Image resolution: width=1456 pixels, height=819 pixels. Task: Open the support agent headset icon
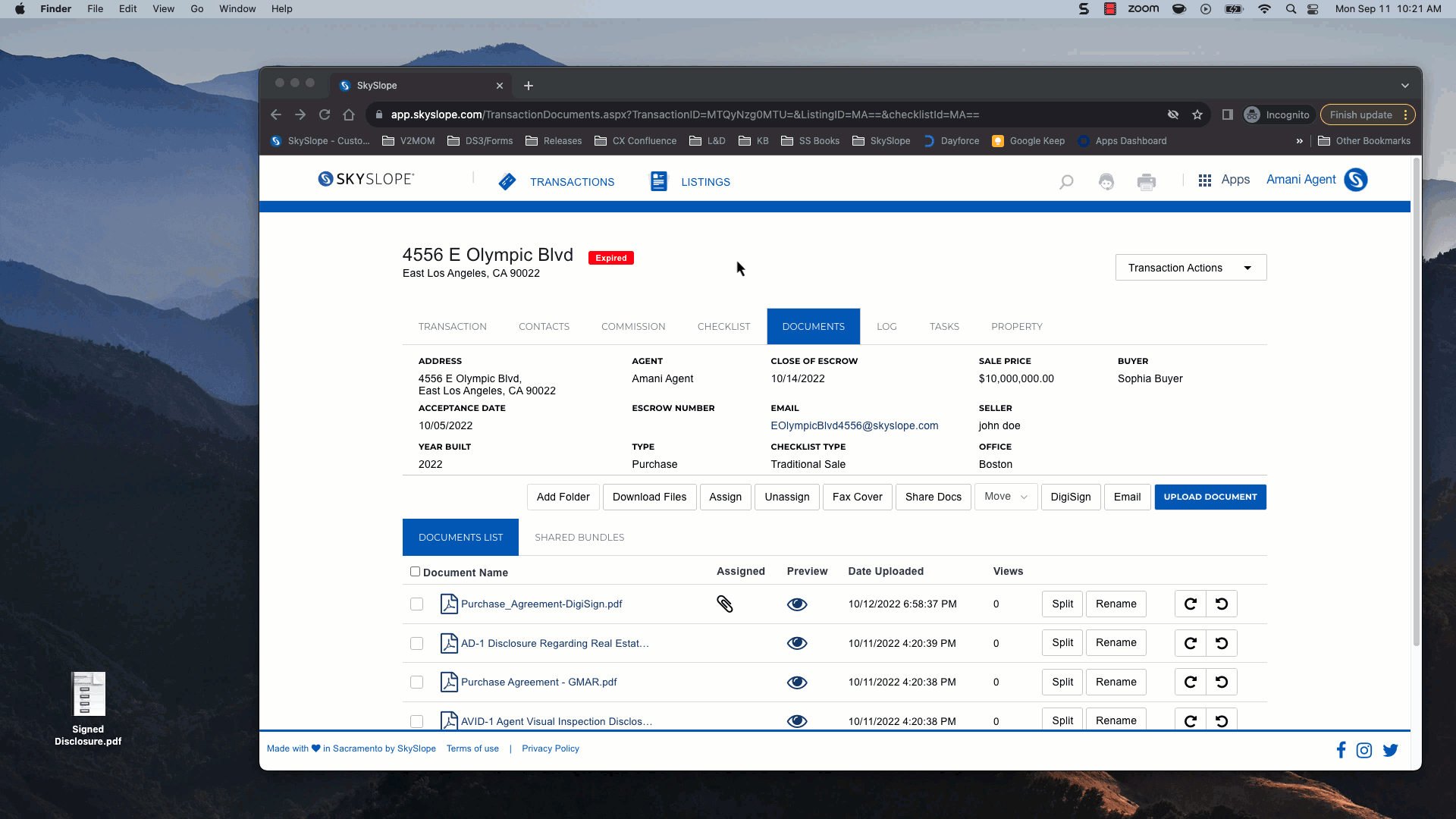pos(1106,182)
